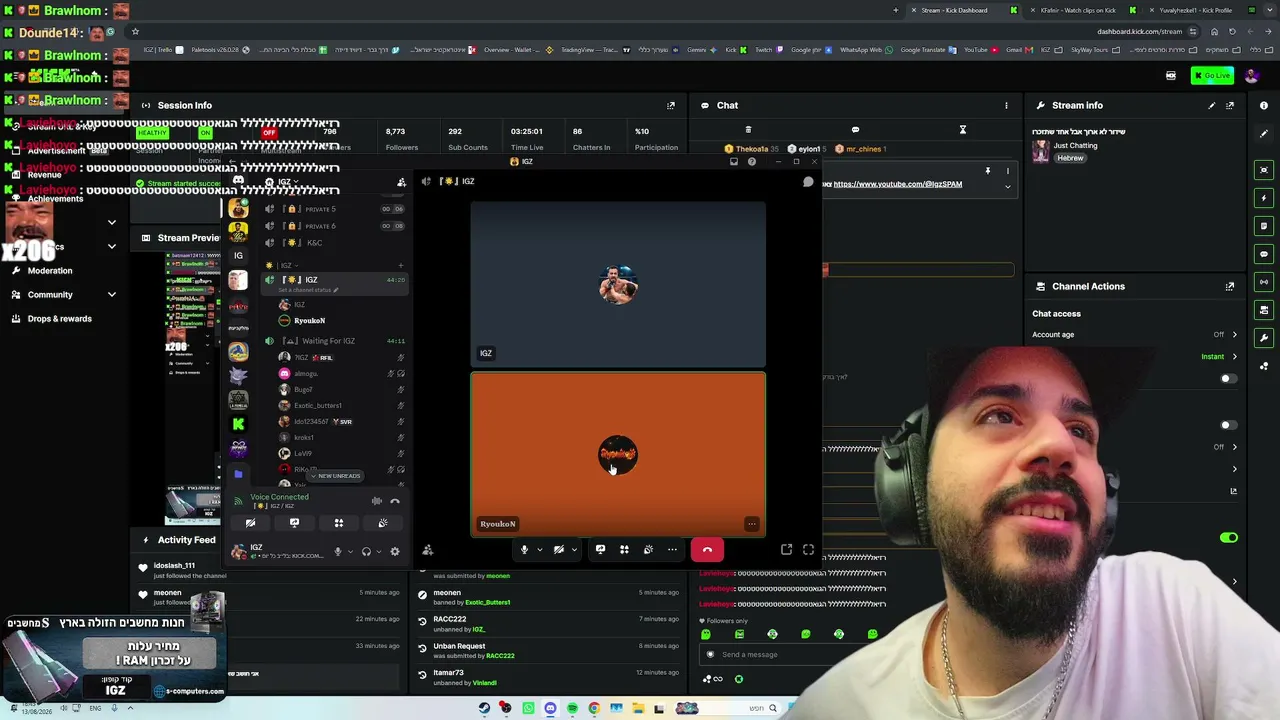The image size is (1280, 720).
Task: Pop out the Session Info panel
Action: tap(671, 105)
